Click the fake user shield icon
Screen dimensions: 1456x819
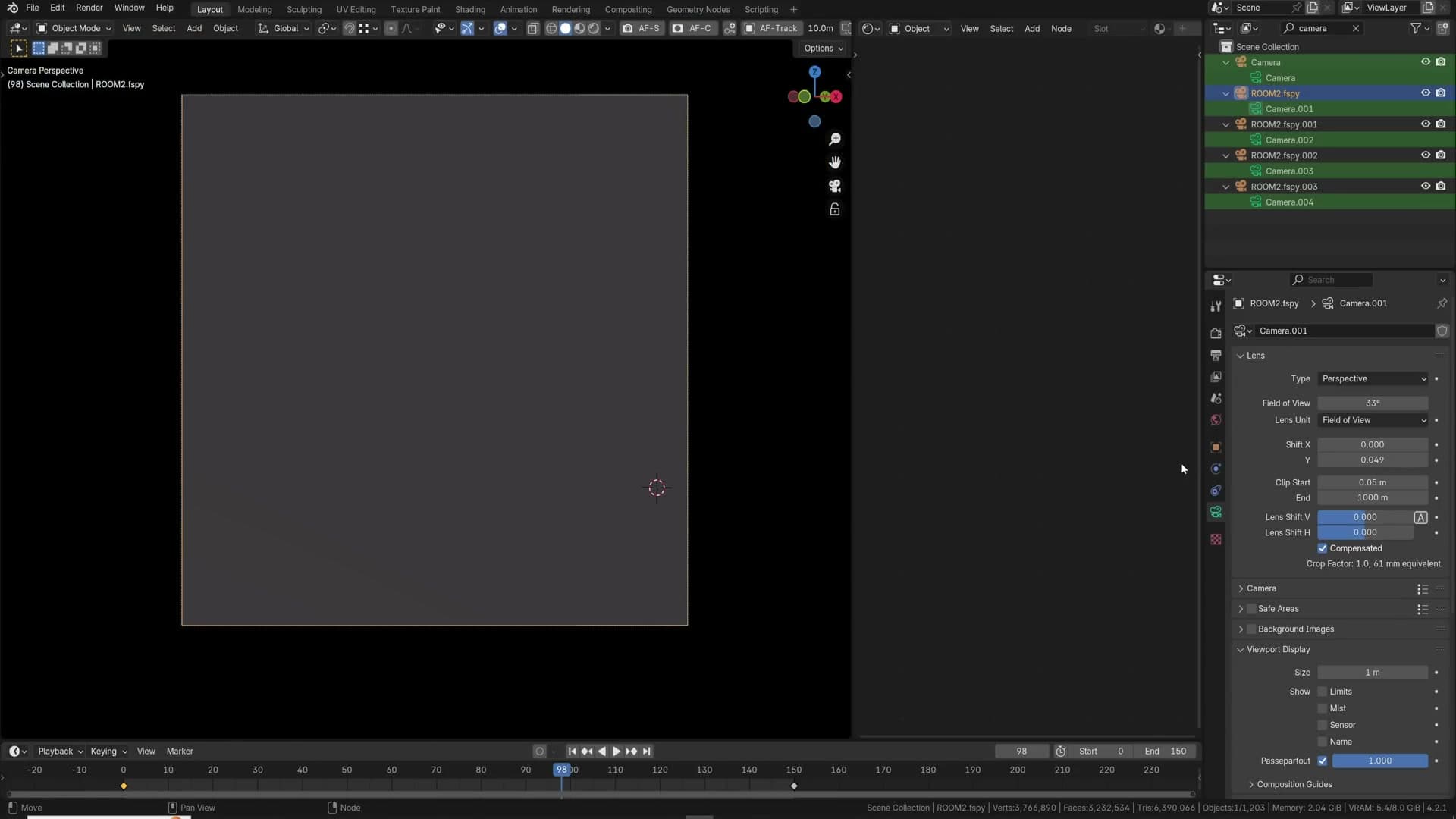[1442, 331]
